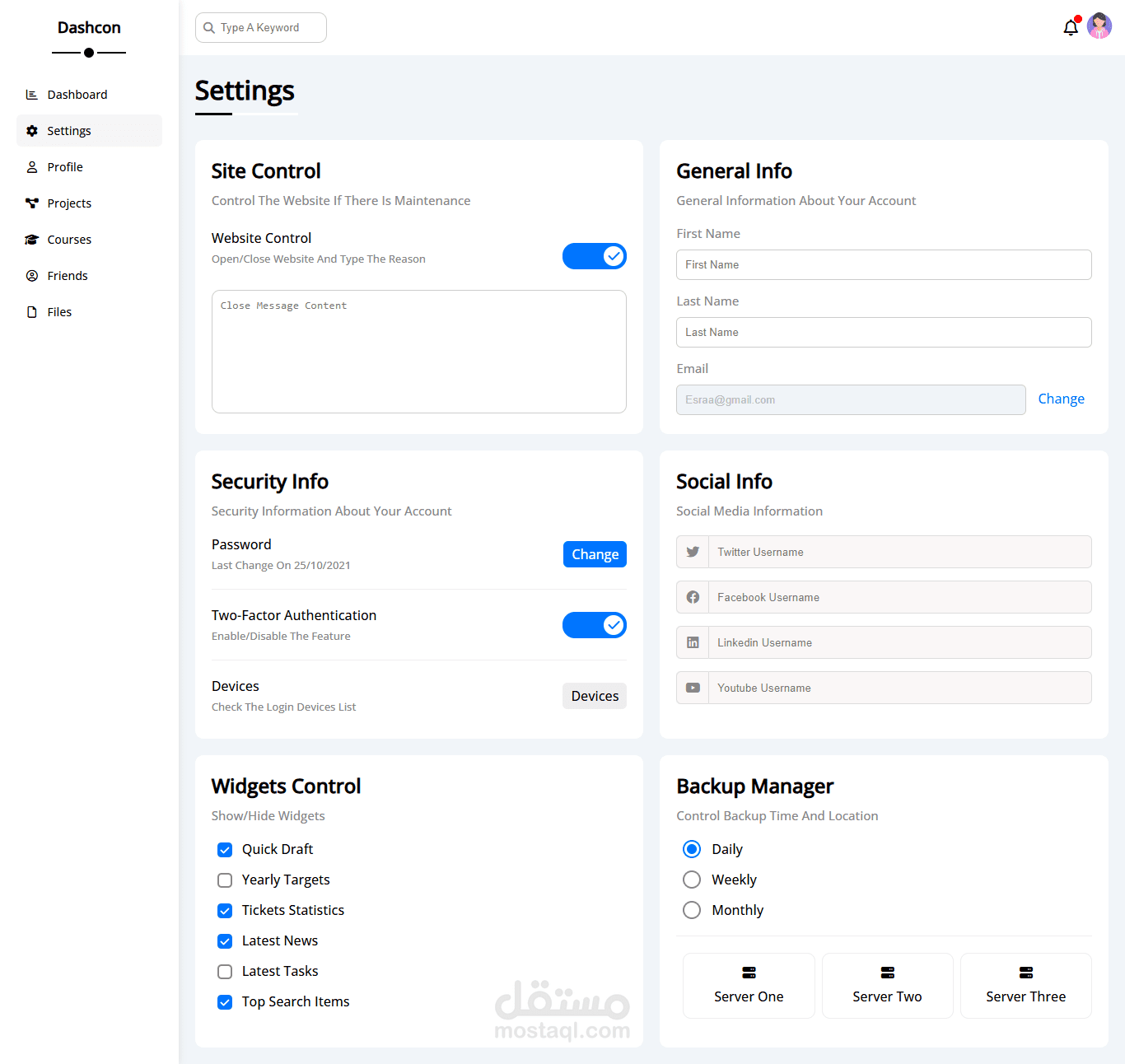Click the Twitter bird icon
Viewport: 1125px width, 1064px height.
pyautogui.click(x=693, y=552)
